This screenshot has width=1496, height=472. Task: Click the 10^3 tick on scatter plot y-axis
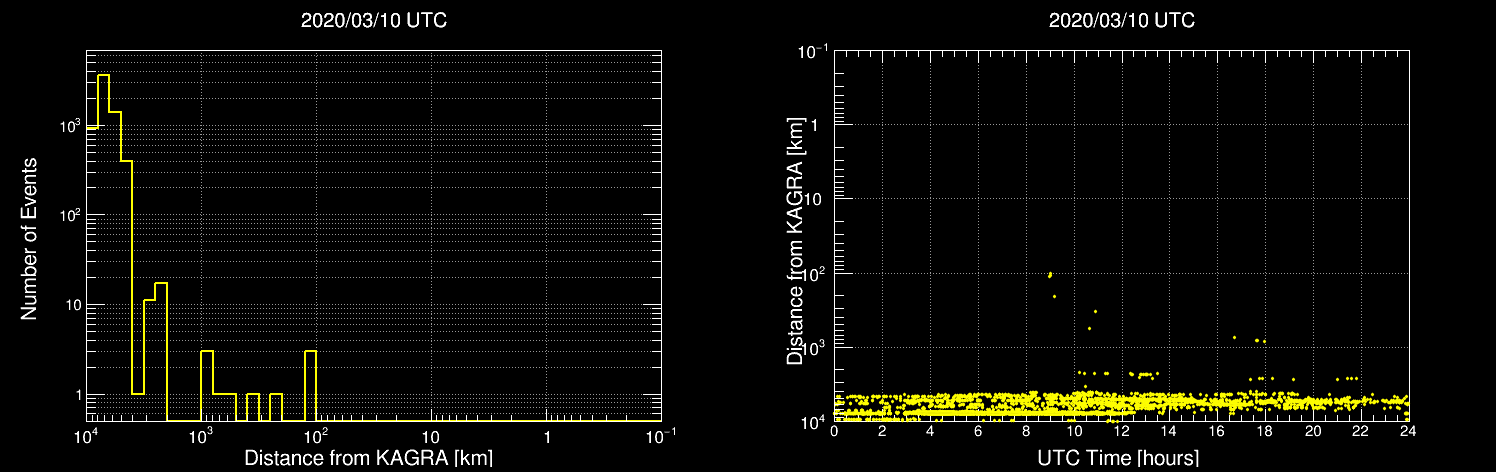[x=815, y=347]
